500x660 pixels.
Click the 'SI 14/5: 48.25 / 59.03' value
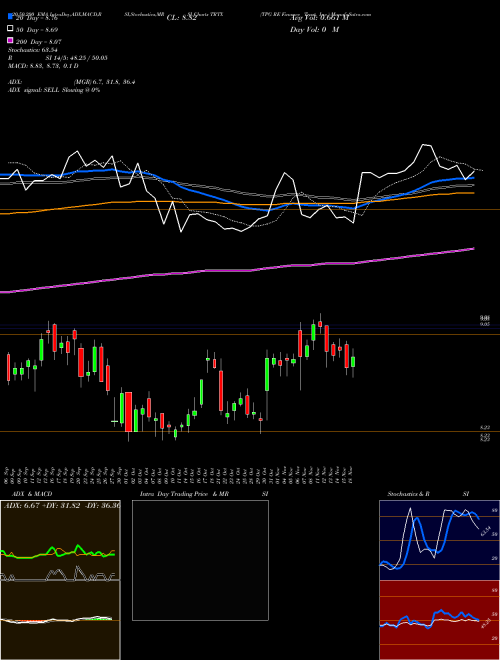coord(76,58)
